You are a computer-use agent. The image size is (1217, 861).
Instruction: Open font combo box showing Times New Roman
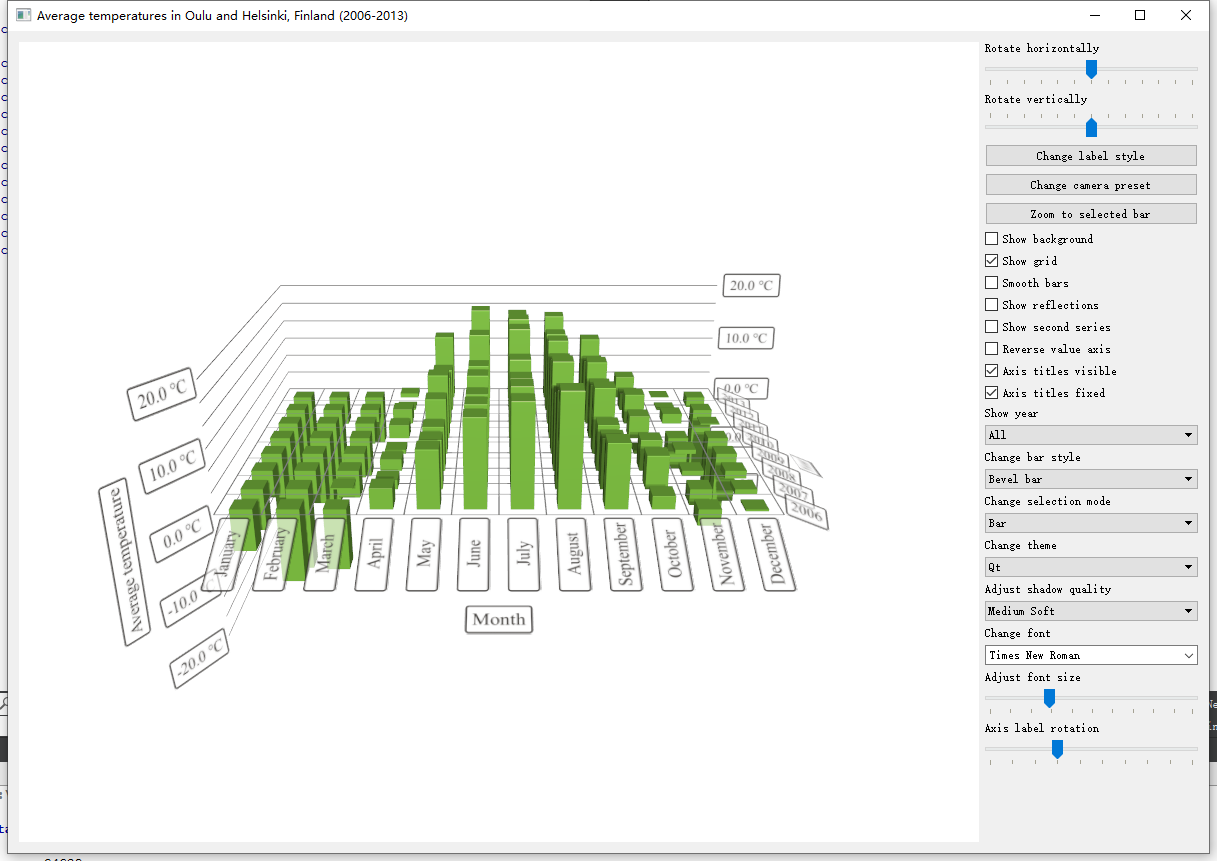pos(1091,655)
